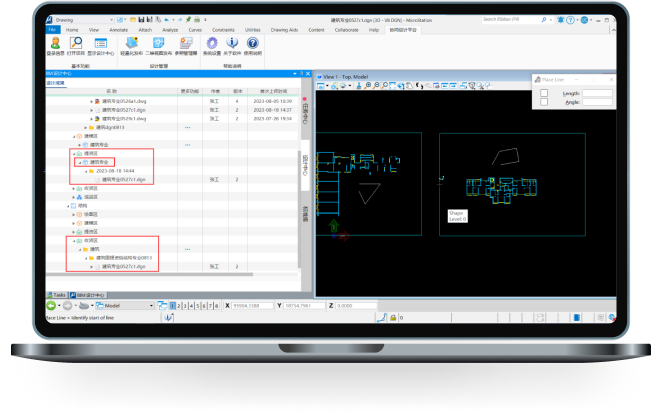This screenshot has width=663, height=414.
Task: Expand the dgn0813 folder row
Action: (x=85, y=128)
